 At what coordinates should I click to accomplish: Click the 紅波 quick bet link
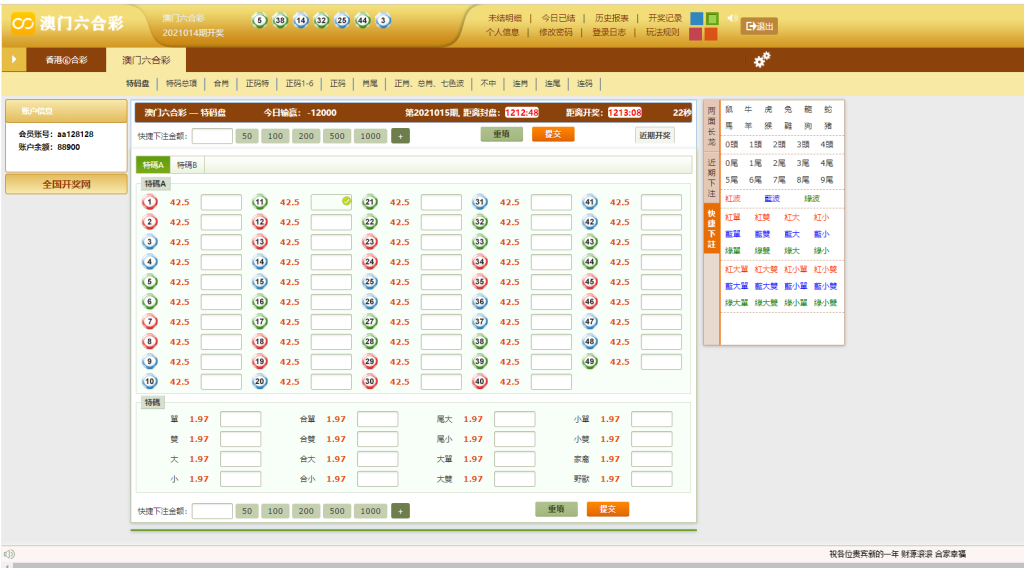click(733, 198)
